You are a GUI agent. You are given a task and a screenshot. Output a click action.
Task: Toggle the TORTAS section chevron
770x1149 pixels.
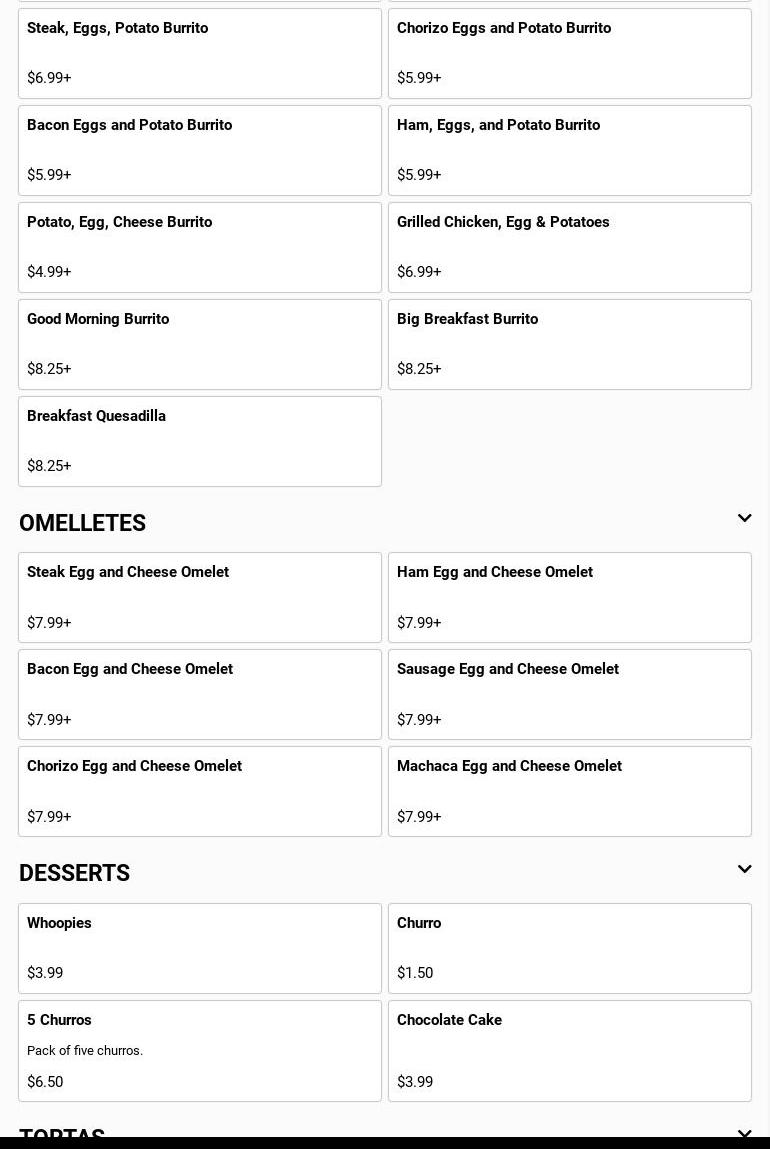tap(744, 1134)
